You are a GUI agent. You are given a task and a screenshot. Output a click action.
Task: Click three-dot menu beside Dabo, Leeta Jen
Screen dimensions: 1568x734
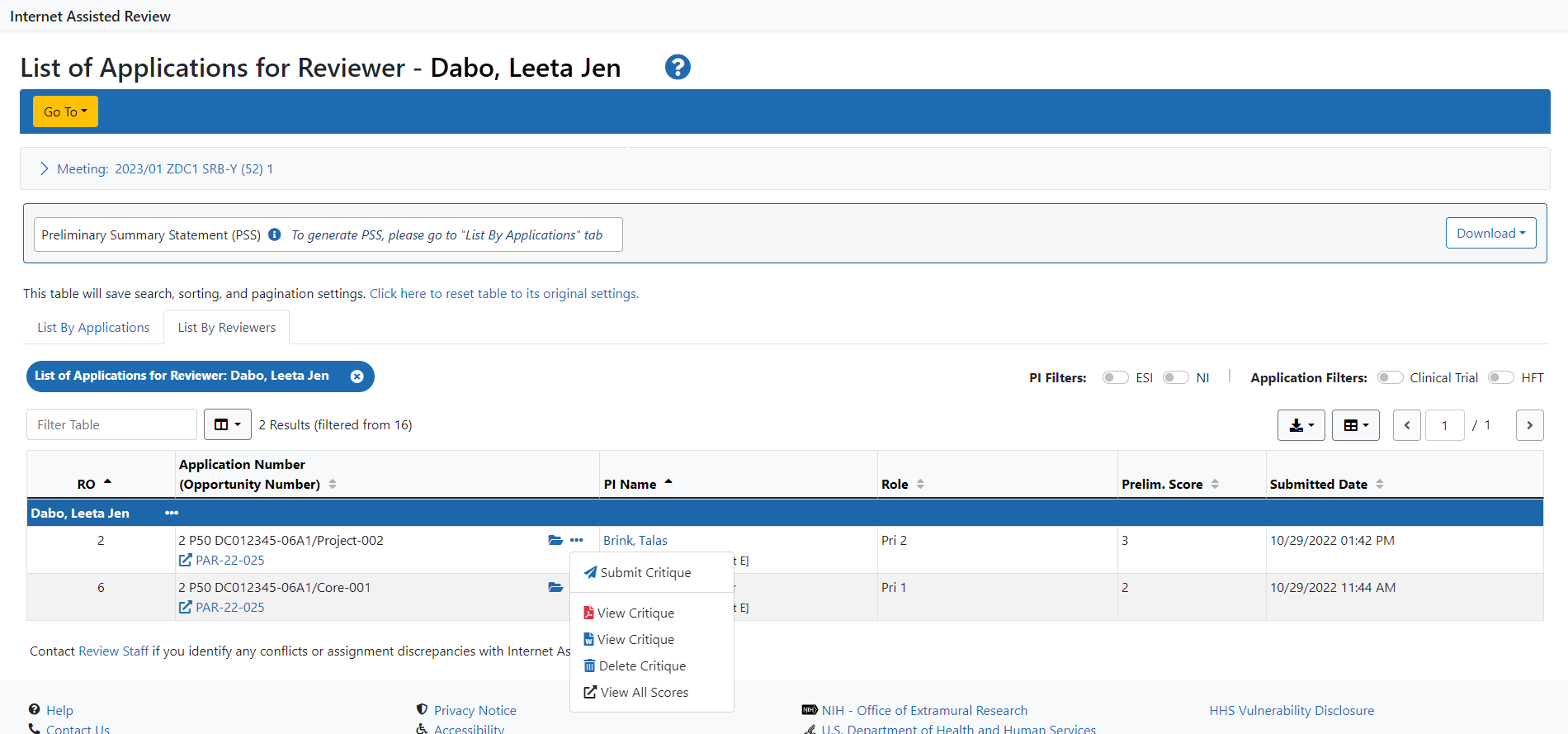[171, 513]
